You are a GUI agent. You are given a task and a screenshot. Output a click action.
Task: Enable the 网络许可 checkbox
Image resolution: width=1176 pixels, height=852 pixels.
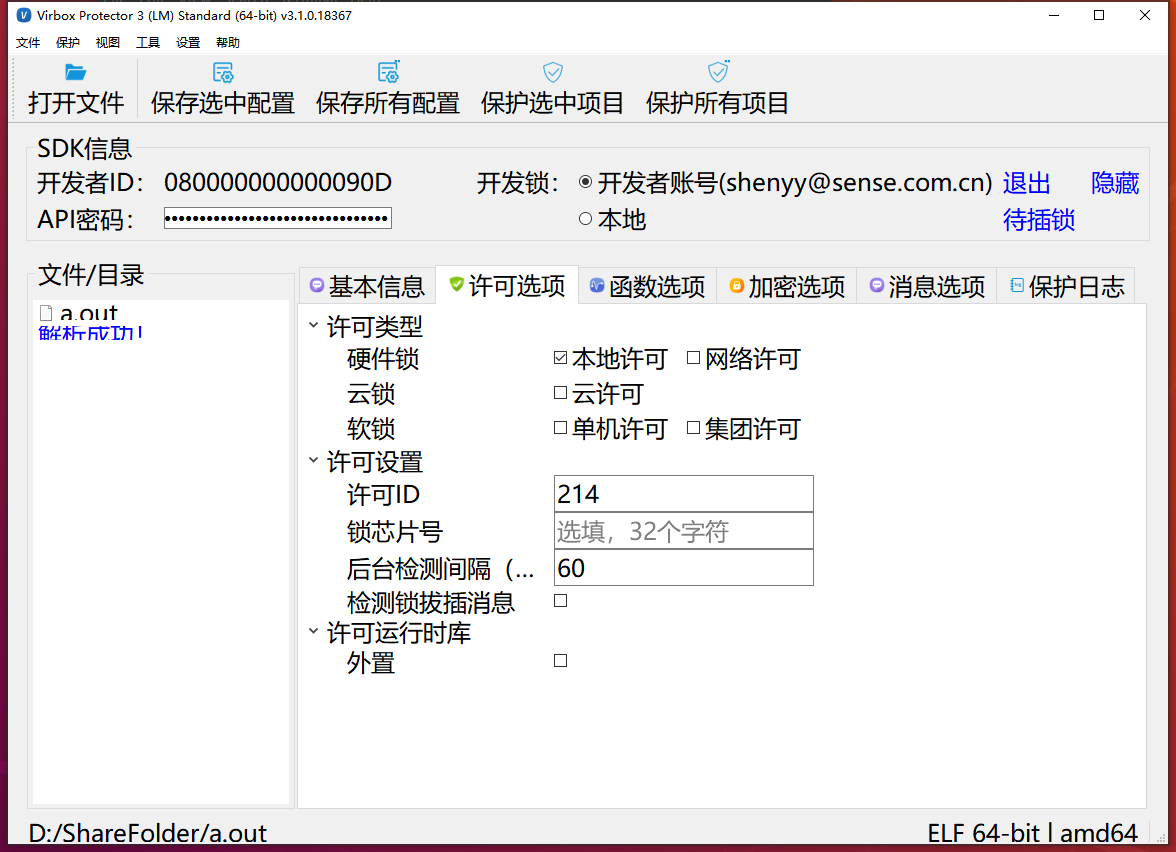tap(694, 358)
